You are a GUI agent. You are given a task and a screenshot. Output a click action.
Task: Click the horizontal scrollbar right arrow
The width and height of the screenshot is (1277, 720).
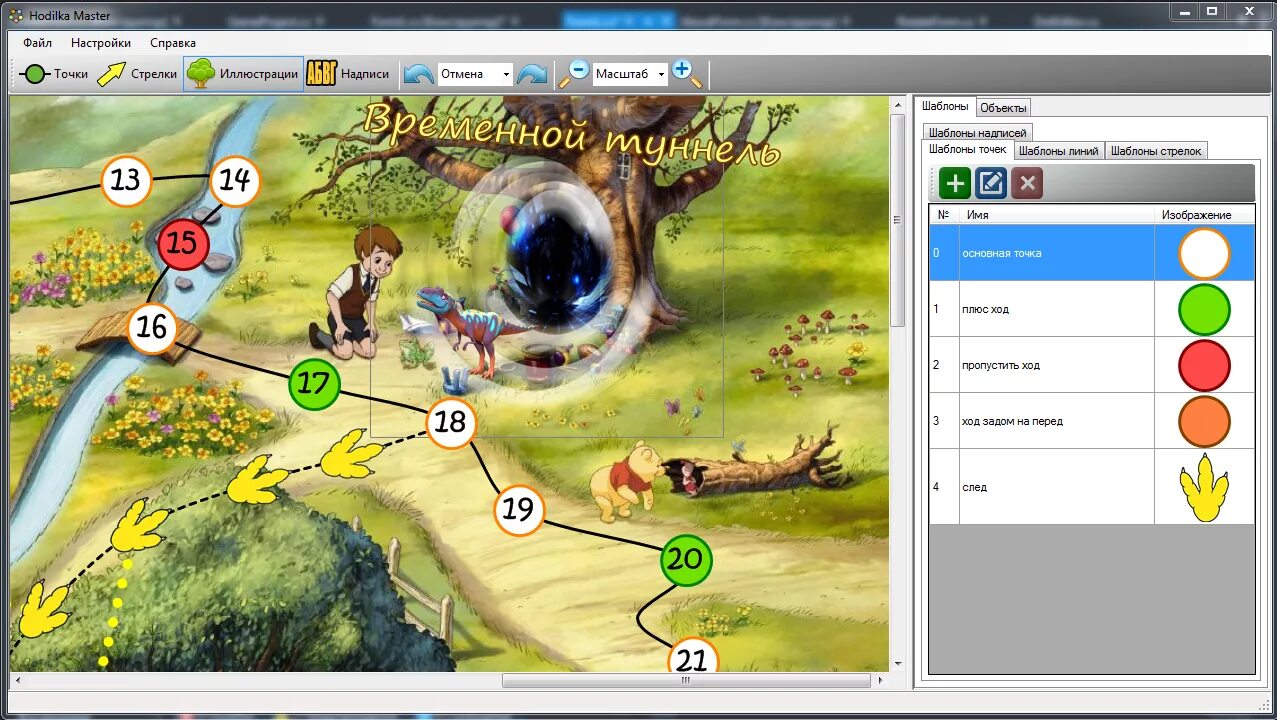(880, 680)
